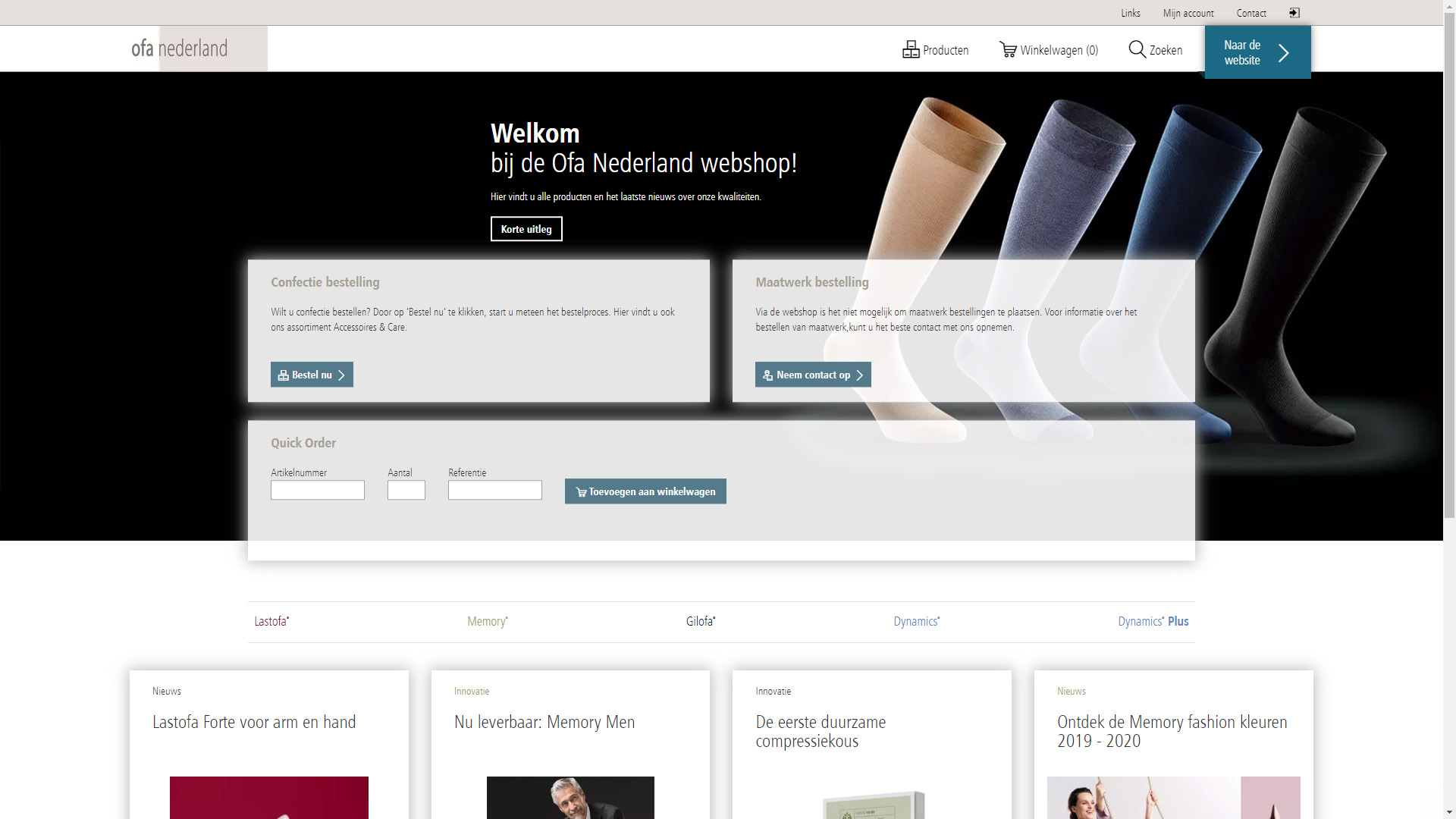The height and width of the screenshot is (819, 1456).
Task: Click the Confectie bestelling heading
Action: pos(325,282)
